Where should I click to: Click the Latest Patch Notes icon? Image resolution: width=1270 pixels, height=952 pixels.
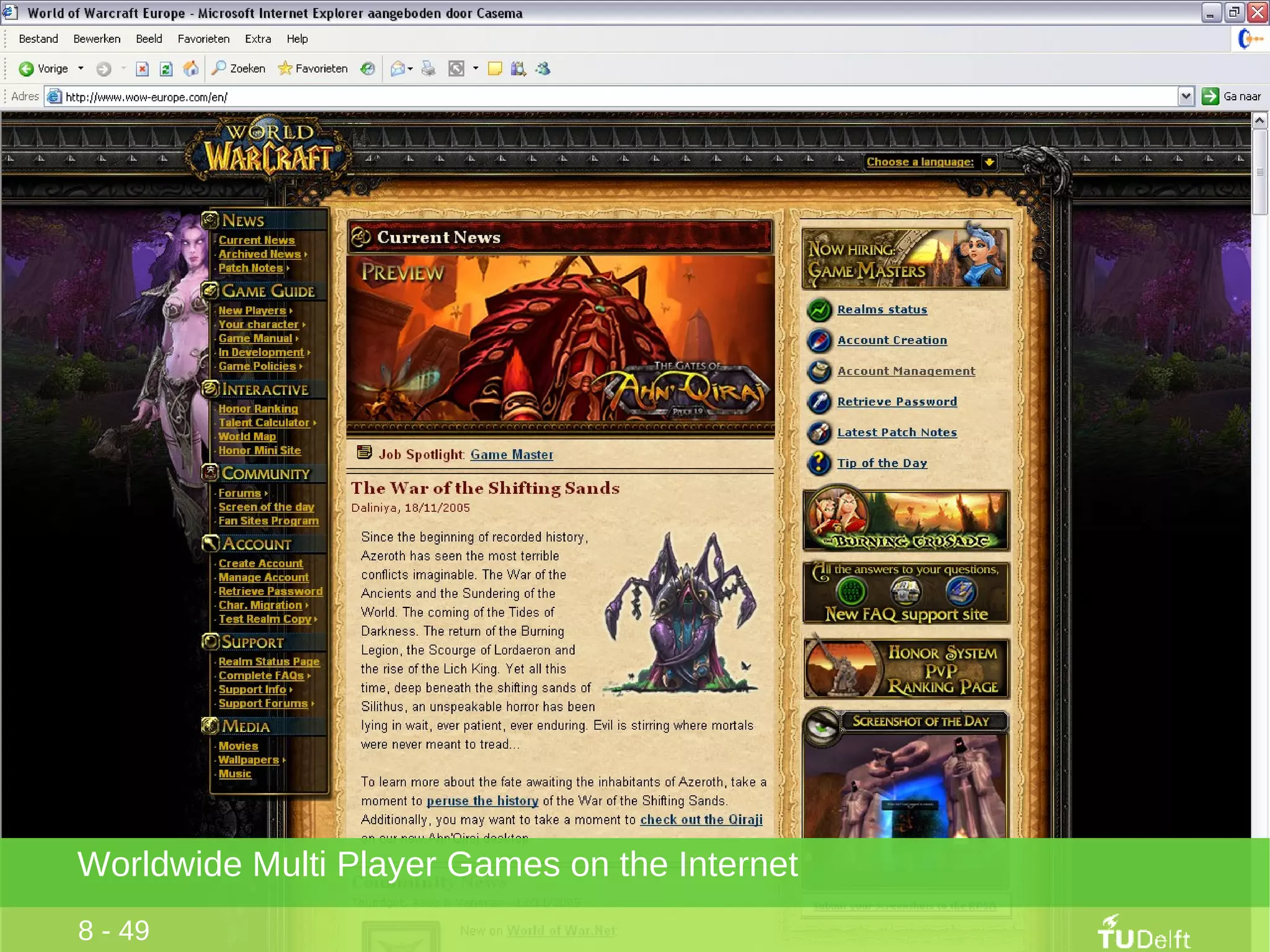[x=819, y=433]
